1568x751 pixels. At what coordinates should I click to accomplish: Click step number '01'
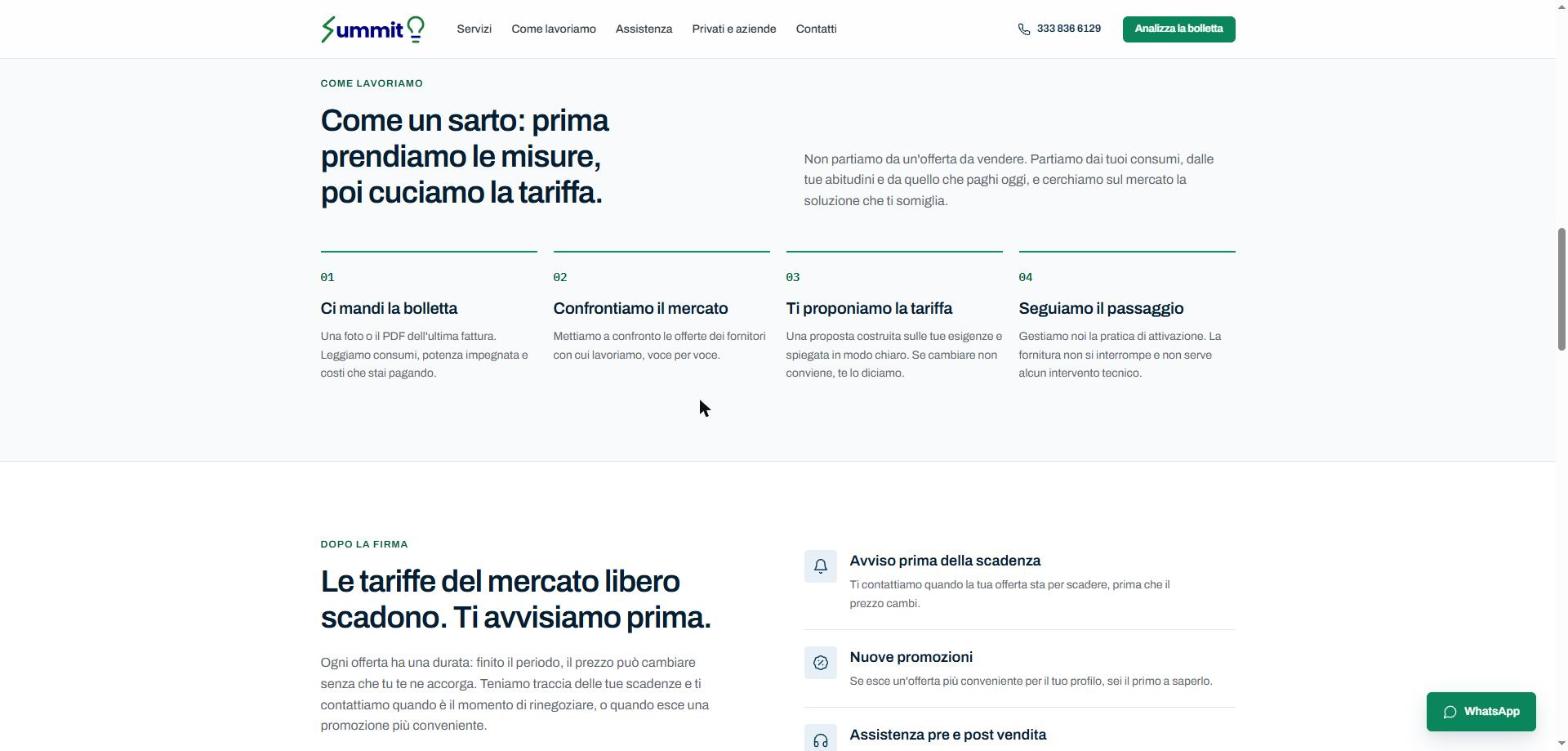click(x=328, y=277)
